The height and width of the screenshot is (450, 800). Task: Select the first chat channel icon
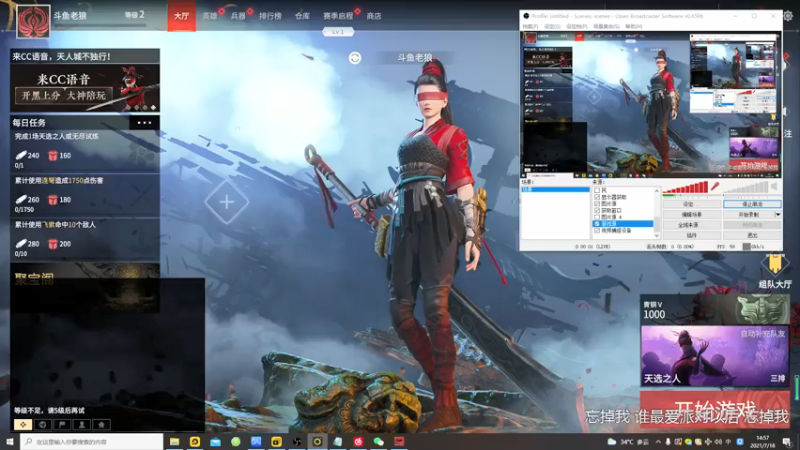[x=23, y=424]
